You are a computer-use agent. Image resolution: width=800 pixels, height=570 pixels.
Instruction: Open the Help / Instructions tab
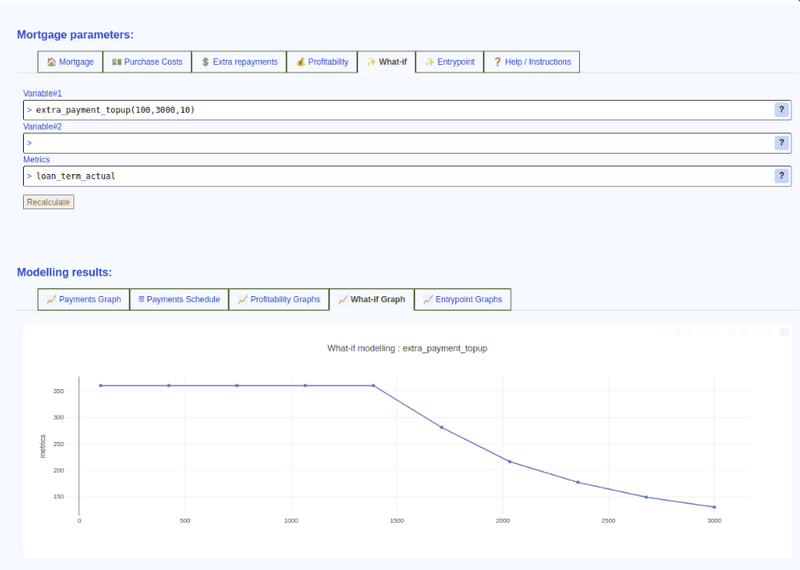pos(532,62)
